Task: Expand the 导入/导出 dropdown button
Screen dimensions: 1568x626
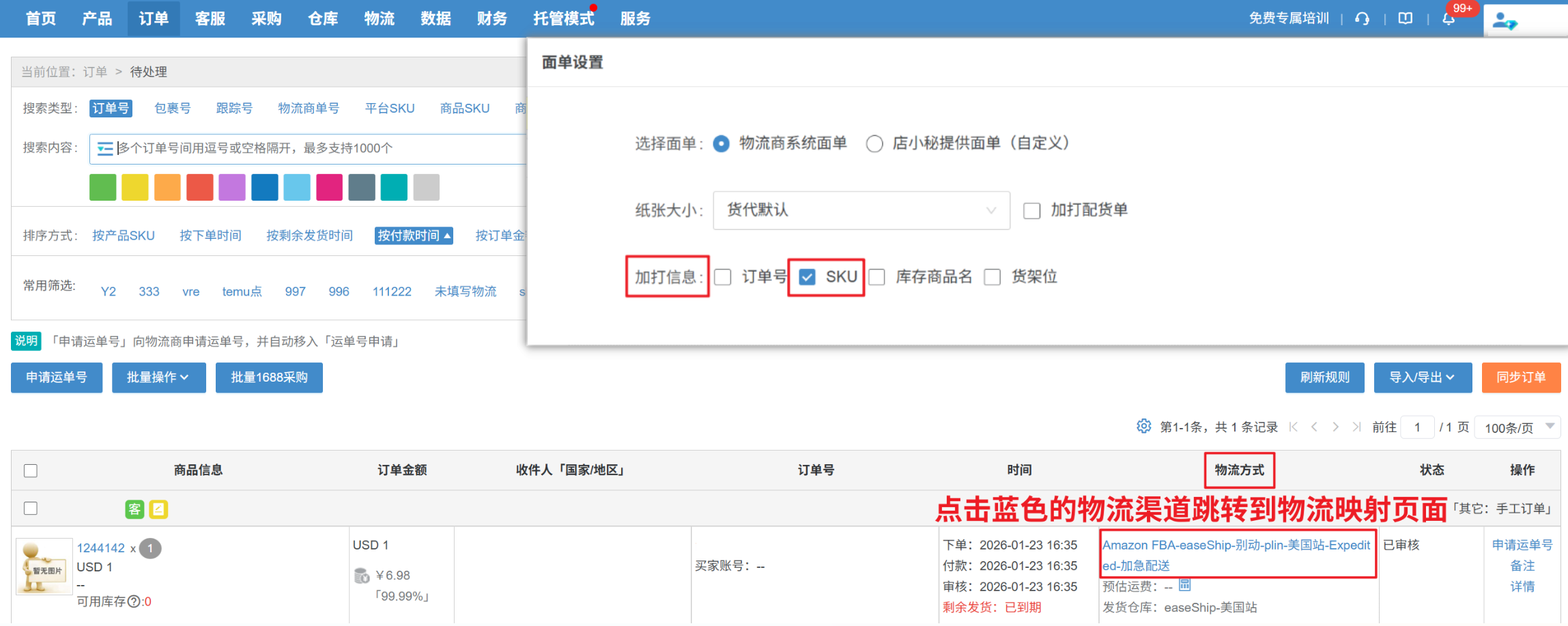Action: pyautogui.click(x=1422, y=378)
